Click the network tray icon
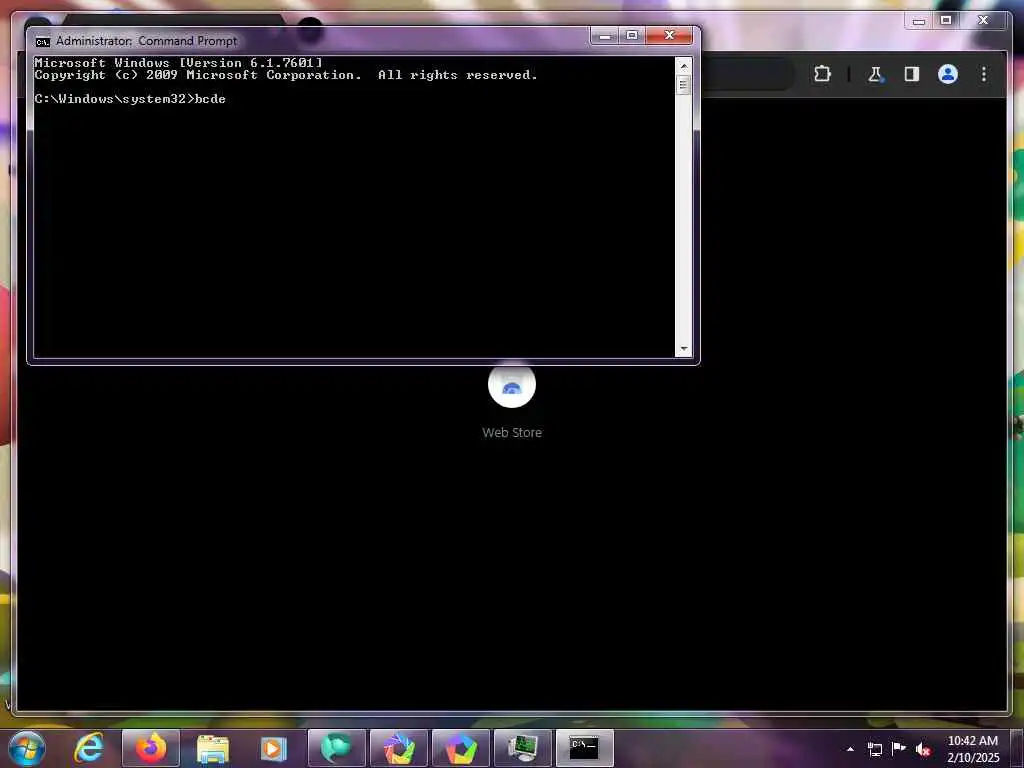 click(874, 749)
